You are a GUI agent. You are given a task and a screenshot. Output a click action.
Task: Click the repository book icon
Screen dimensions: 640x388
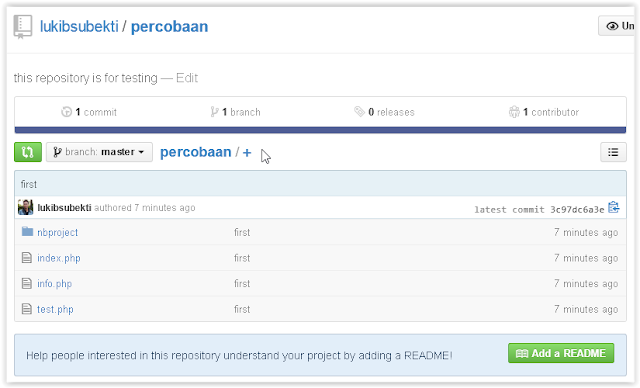[22, 27]
